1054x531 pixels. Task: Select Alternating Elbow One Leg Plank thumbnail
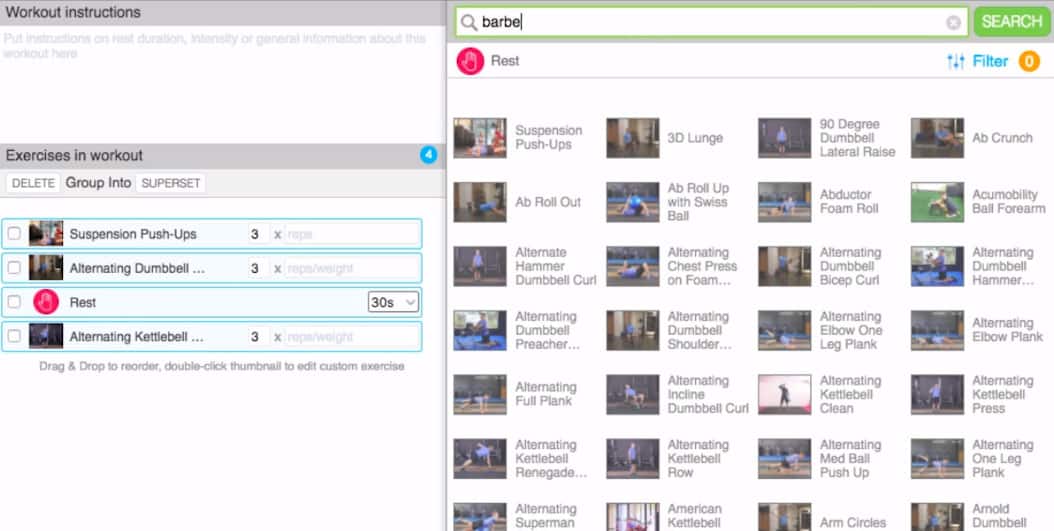point(784,330)
